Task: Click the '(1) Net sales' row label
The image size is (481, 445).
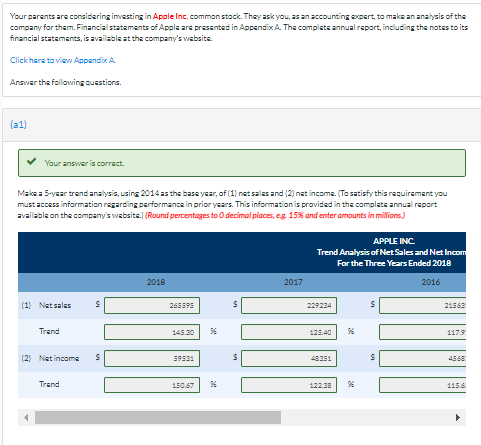Action: [46, 305]
